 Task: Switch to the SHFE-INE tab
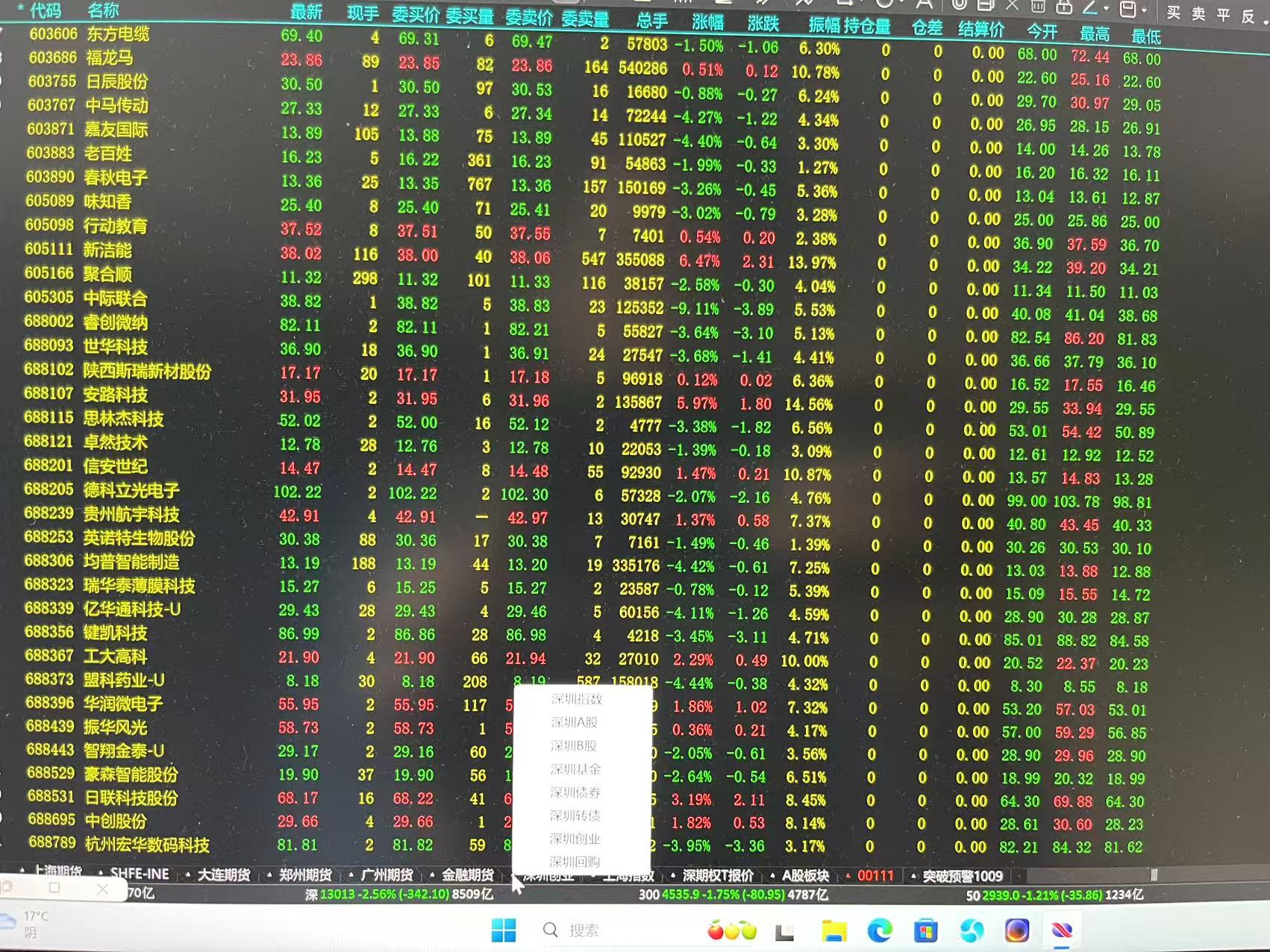click(140, 874)
